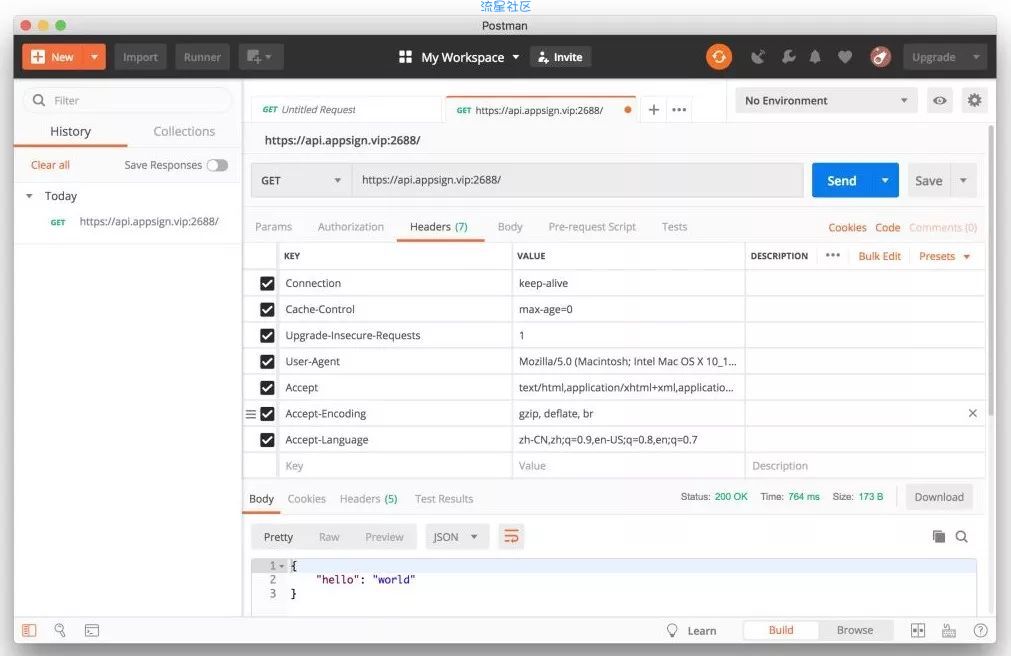
Task: Click the request URL input field
Action: tap(578, 181)
